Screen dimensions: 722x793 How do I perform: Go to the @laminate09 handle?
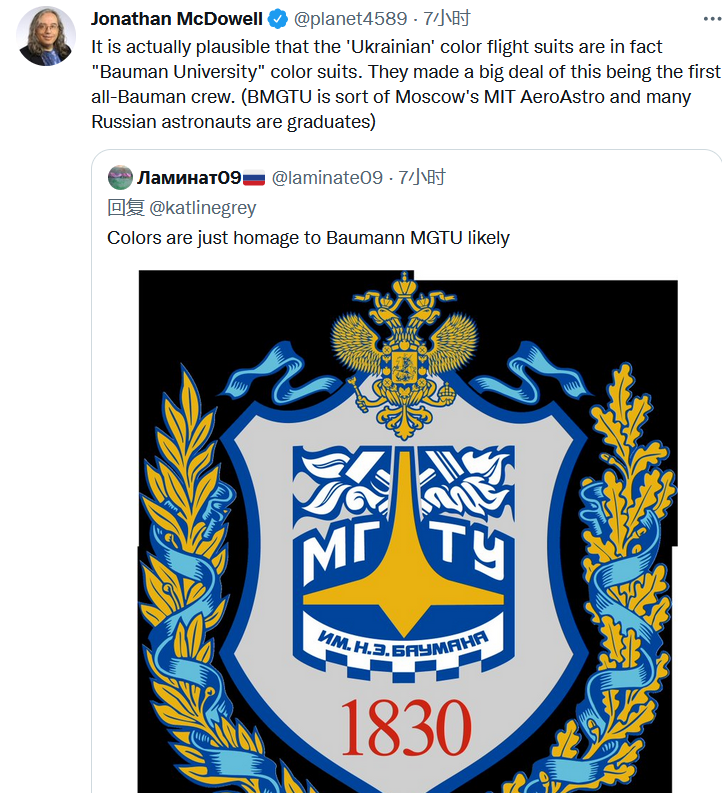tap(328, 178)
